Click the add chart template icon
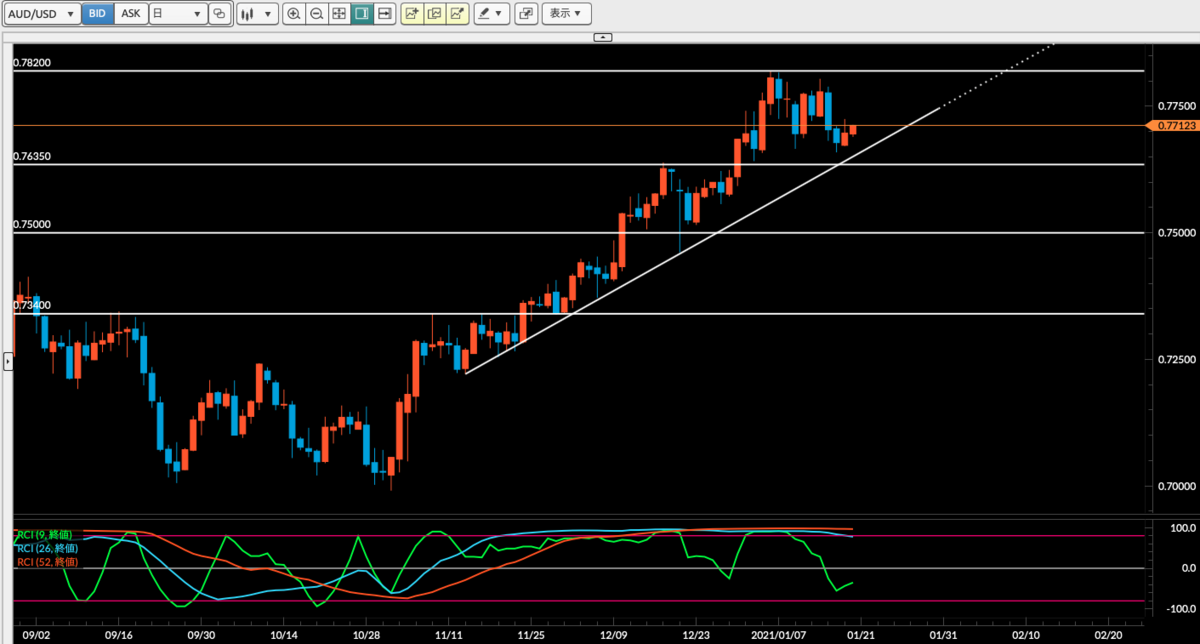The image size is (1200, 644). (411, 14)
